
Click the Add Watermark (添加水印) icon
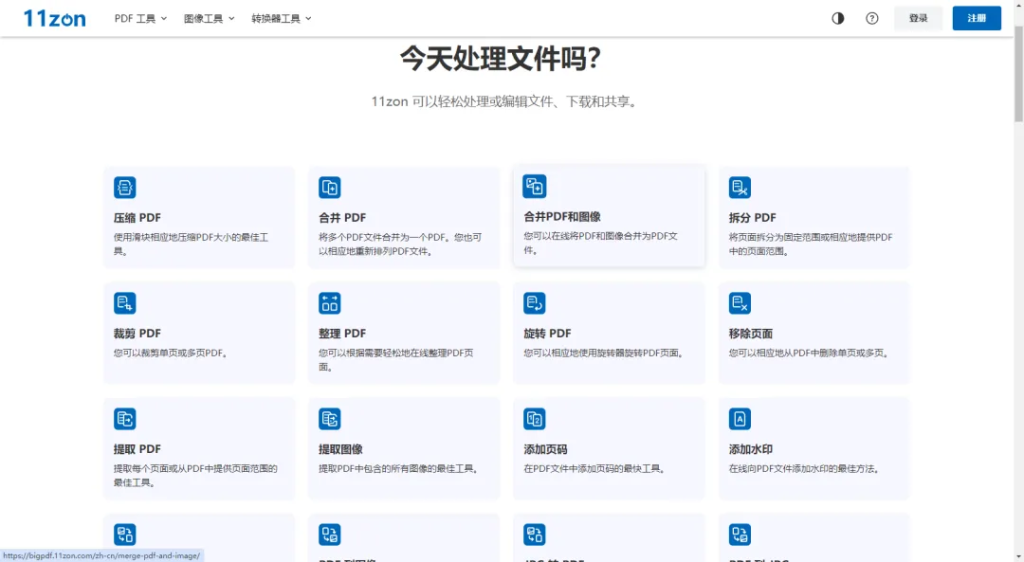tap(740, 419)
